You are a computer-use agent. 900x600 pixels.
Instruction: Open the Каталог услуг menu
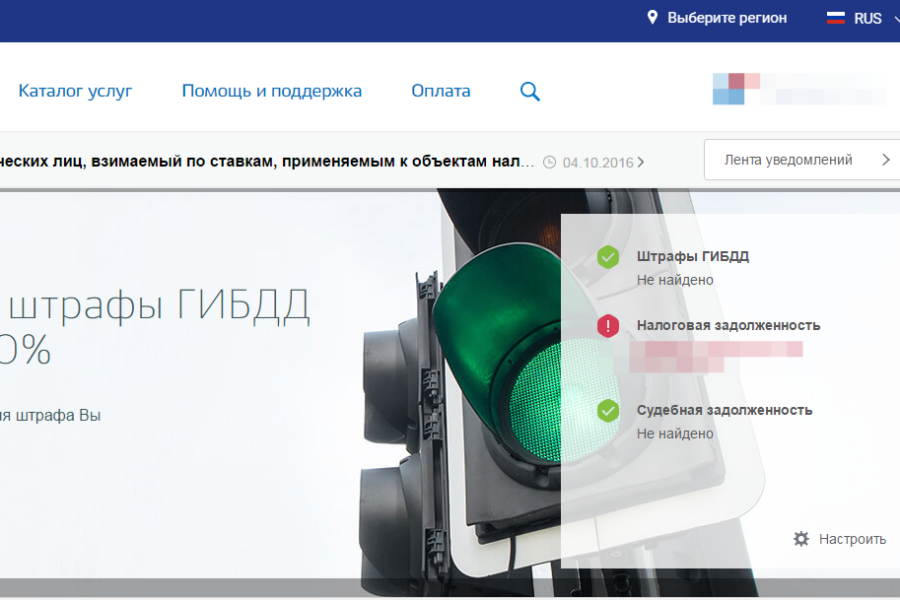75,90
